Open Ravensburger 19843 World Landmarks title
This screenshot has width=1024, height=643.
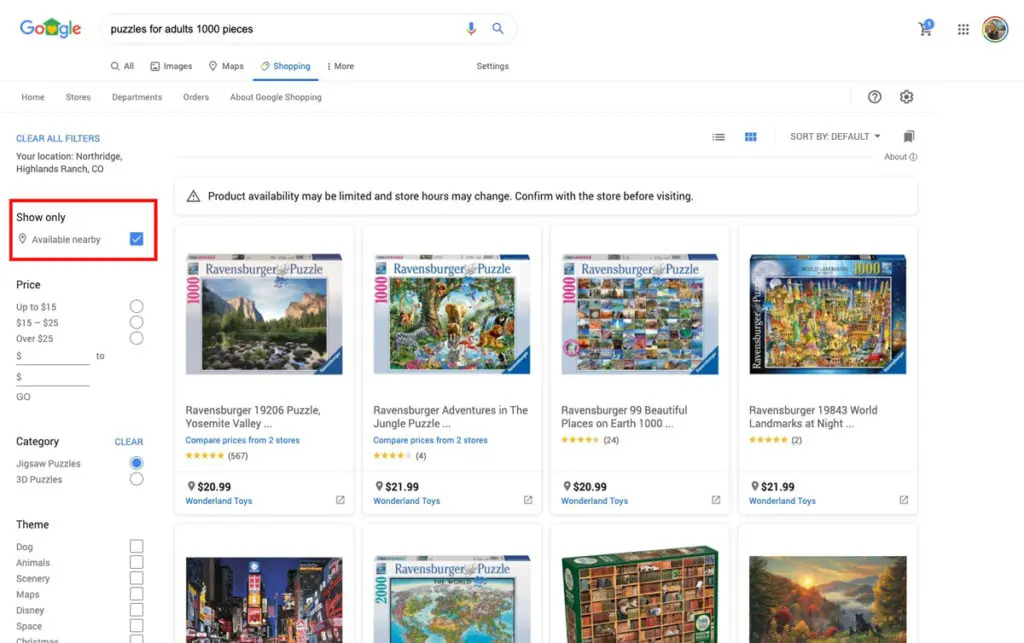click(813, 416)
